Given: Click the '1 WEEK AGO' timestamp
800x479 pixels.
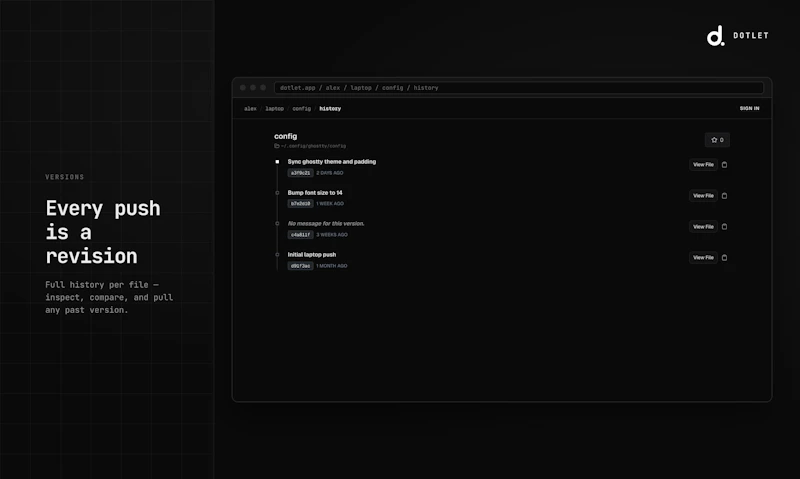Looking at the screenshot, I should 330,204.
